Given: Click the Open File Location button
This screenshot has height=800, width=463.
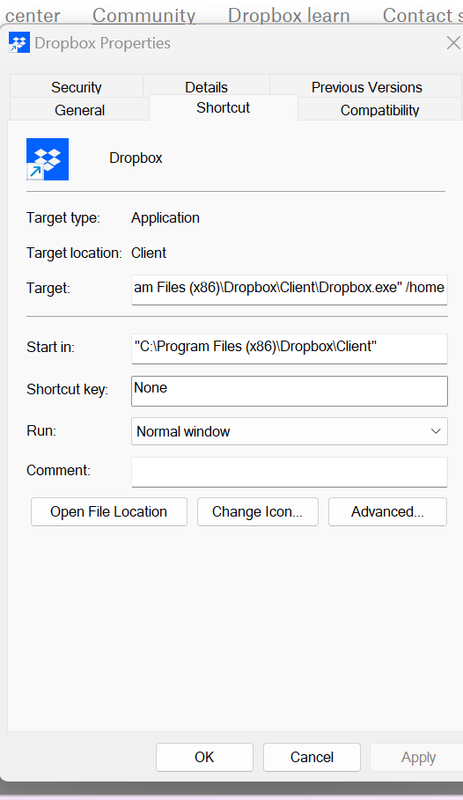Looking at the screenshot, I should pyautogui.click(x=109, y=512).
